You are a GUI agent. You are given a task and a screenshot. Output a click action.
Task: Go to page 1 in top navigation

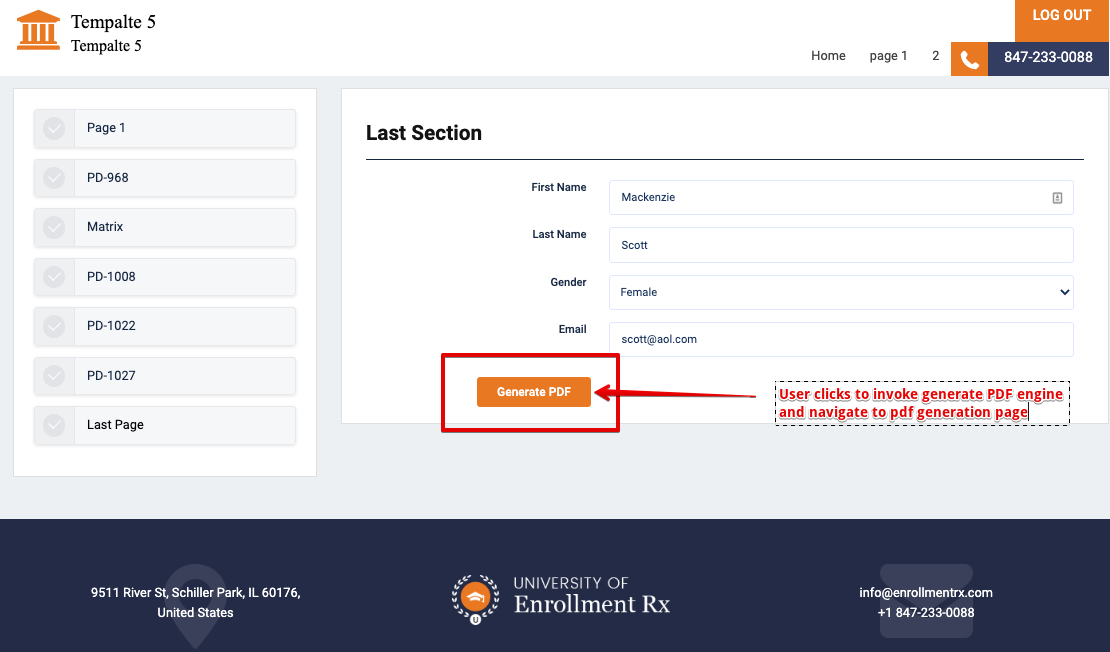888,56
